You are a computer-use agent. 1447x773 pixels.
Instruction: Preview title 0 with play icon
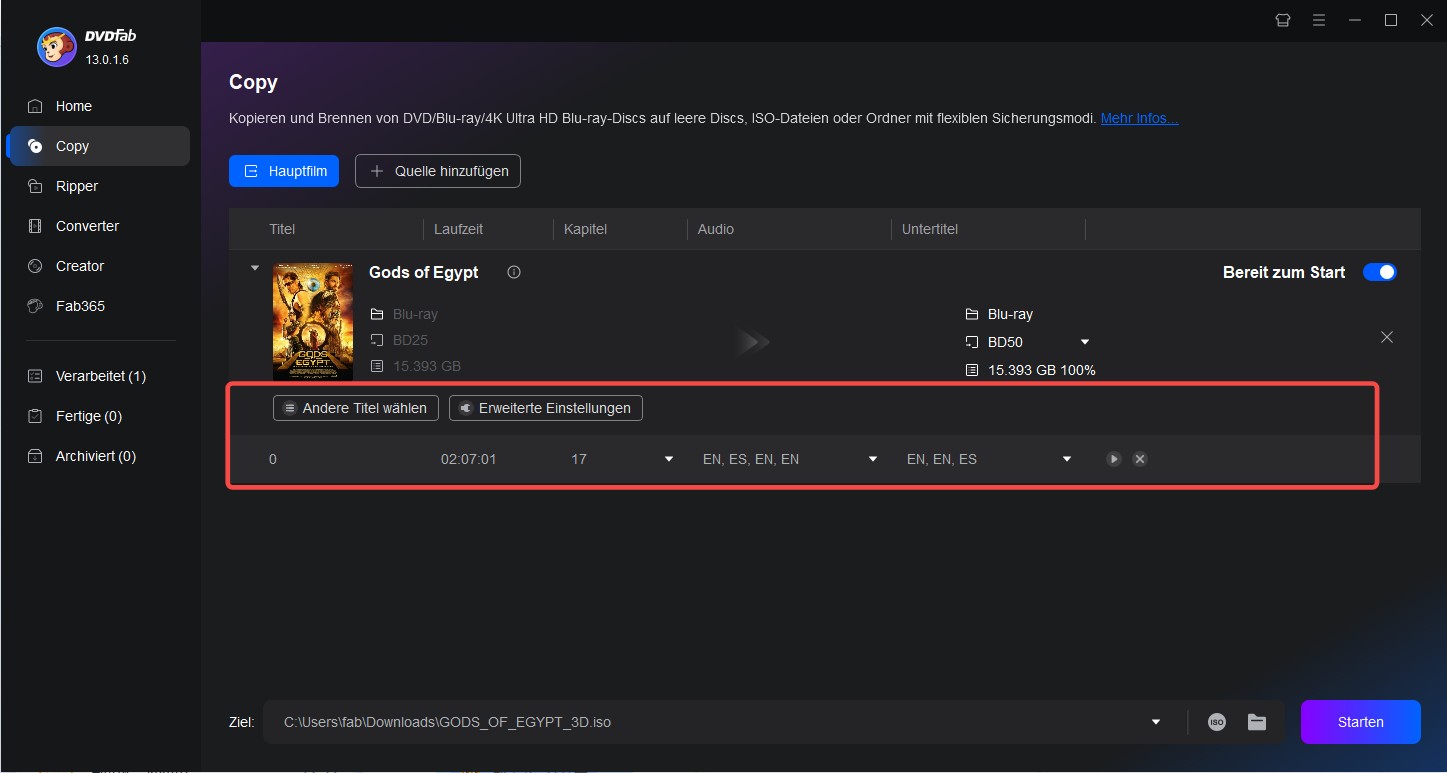(1114, 459)
